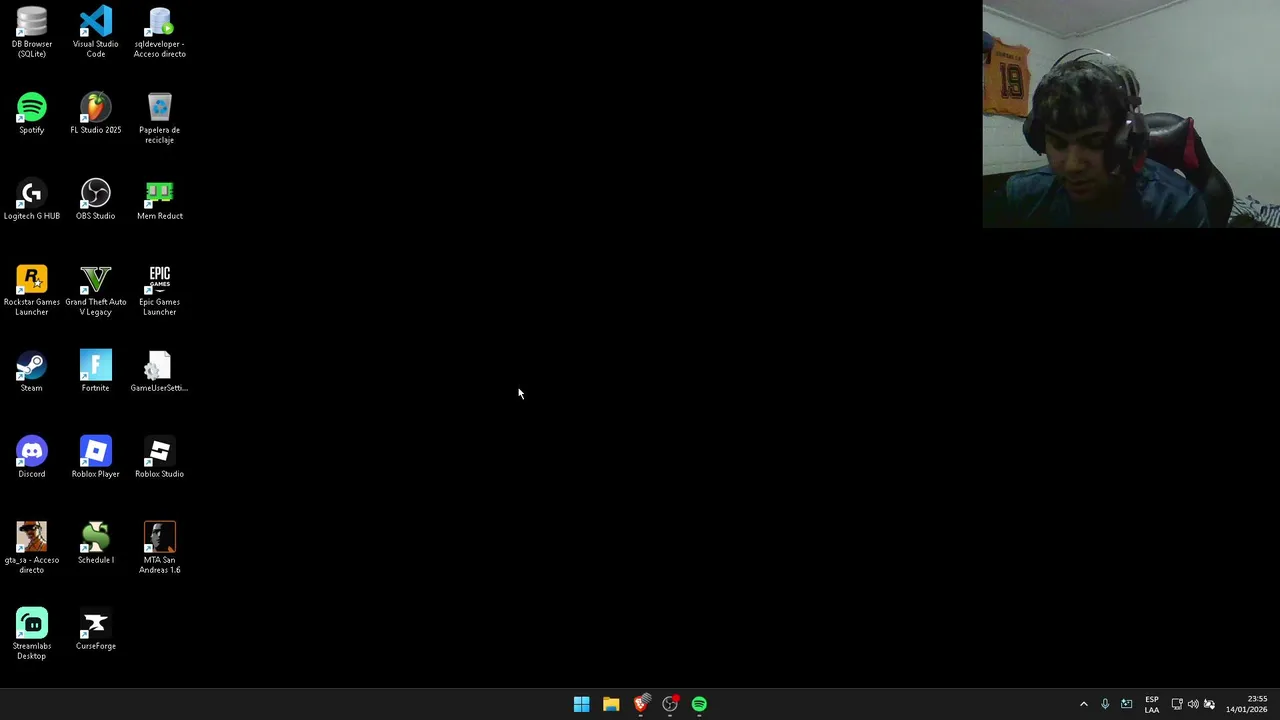The height and width of the screenshot is (720, 1280).
Task: Show hidden system tray icons
Action: [1083, 704]
